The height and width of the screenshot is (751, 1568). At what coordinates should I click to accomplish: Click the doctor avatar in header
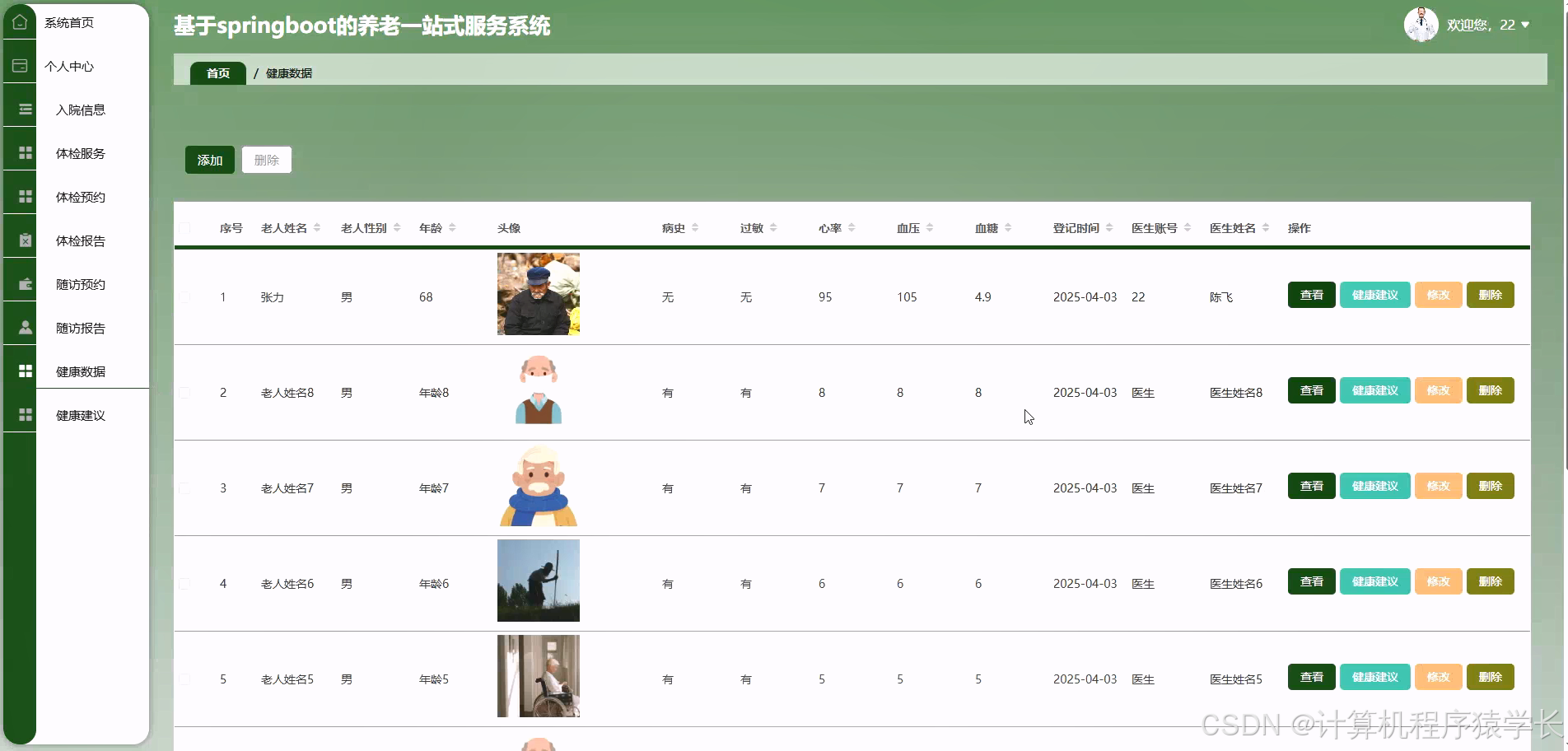coord(1421,25)
